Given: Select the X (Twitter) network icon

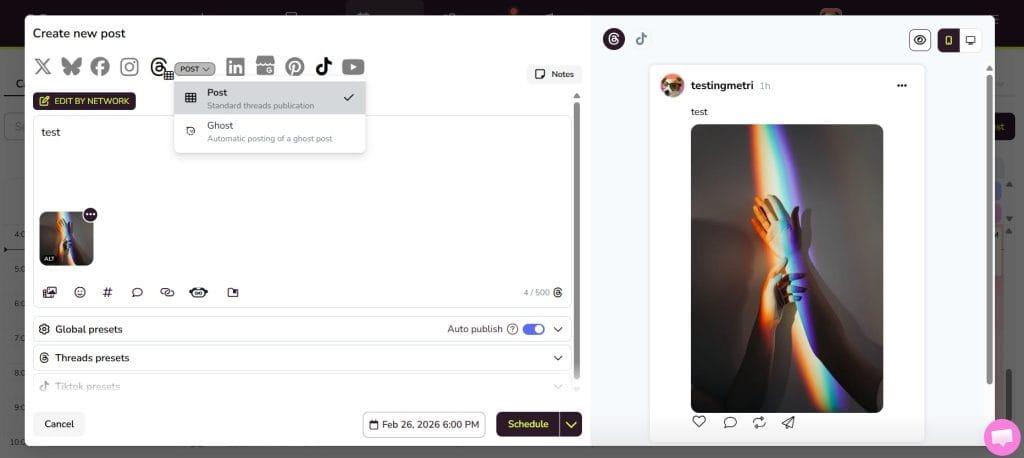Looking at the screenshot, I should (x=42, y=67).
